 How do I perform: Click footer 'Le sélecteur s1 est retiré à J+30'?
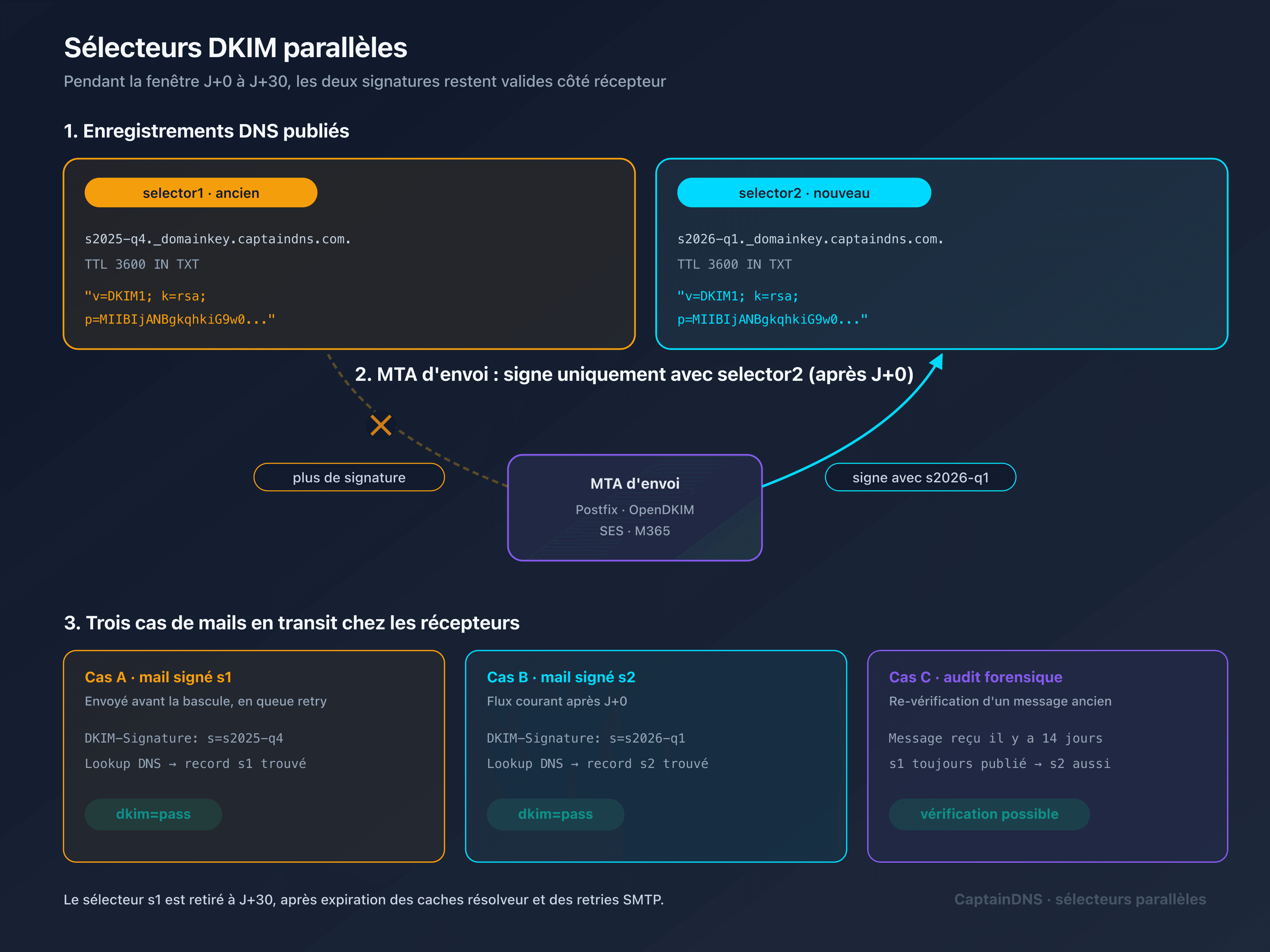point(363,900)
